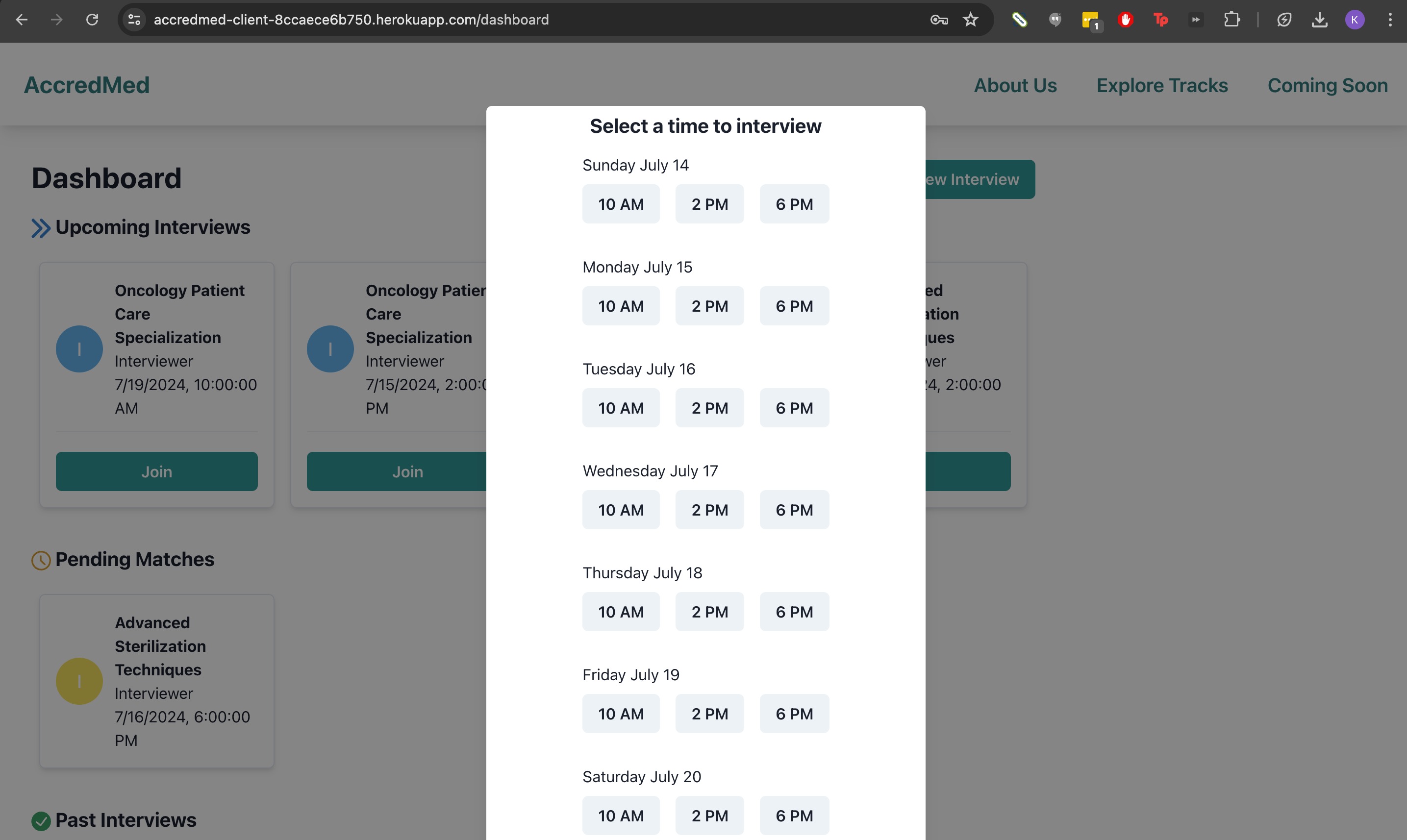Select 2 PM on Wednesday July 17
Screen dimensions: 1407x840
point(709,510)
